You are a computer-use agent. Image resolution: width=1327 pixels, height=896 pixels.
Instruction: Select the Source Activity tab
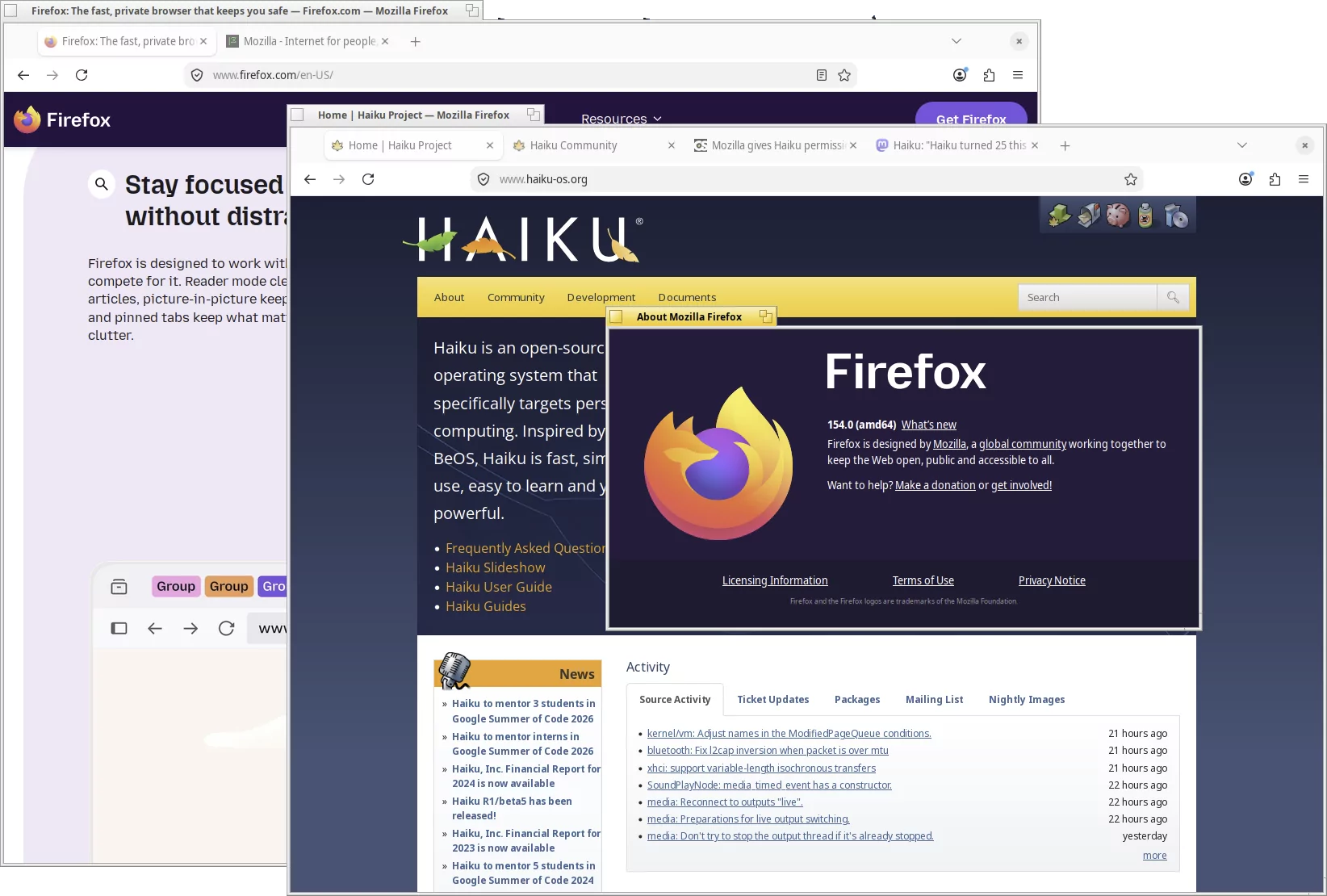pos(675,699)
